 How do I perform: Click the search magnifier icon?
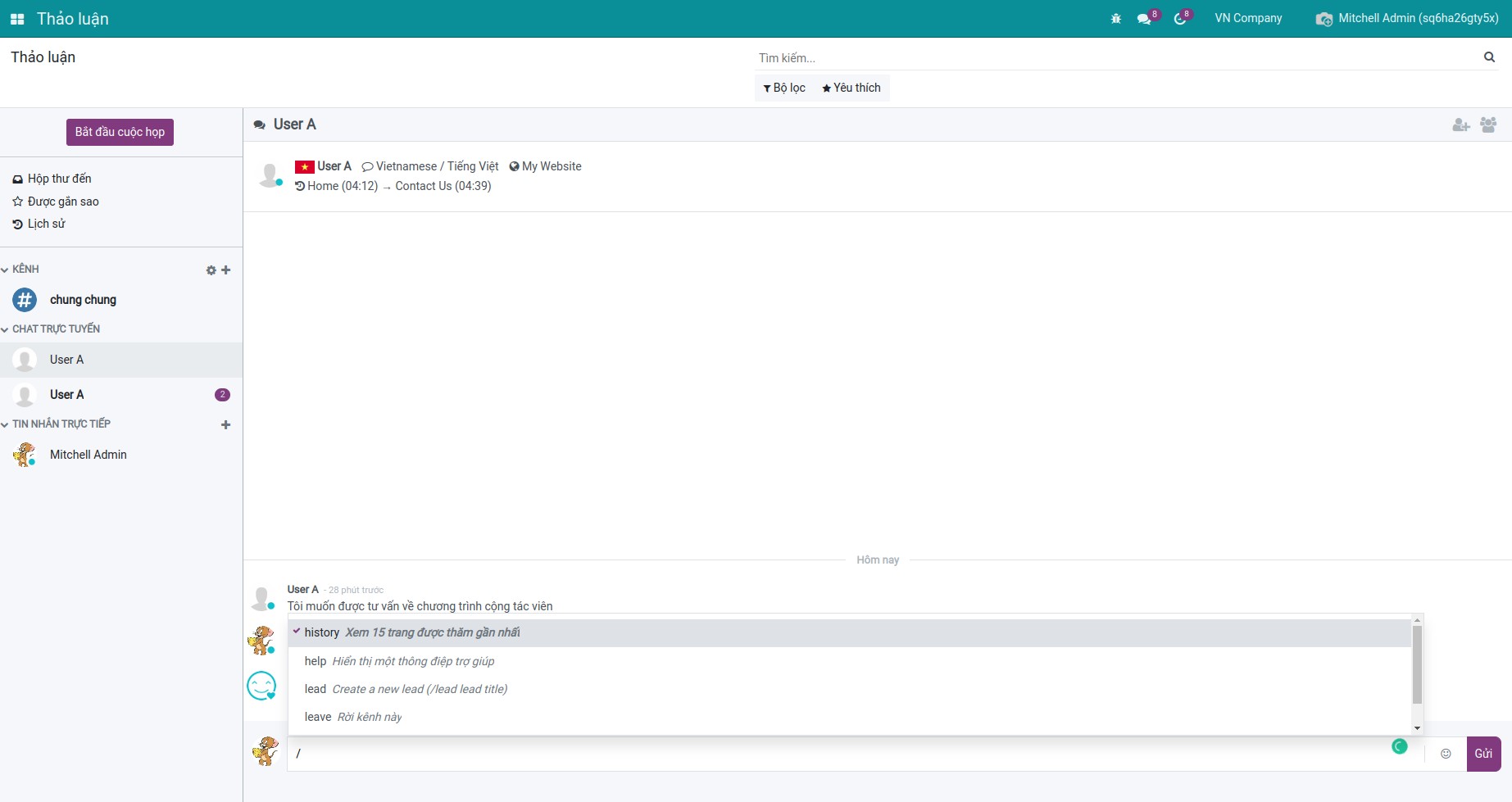[x=1489, y=57]
